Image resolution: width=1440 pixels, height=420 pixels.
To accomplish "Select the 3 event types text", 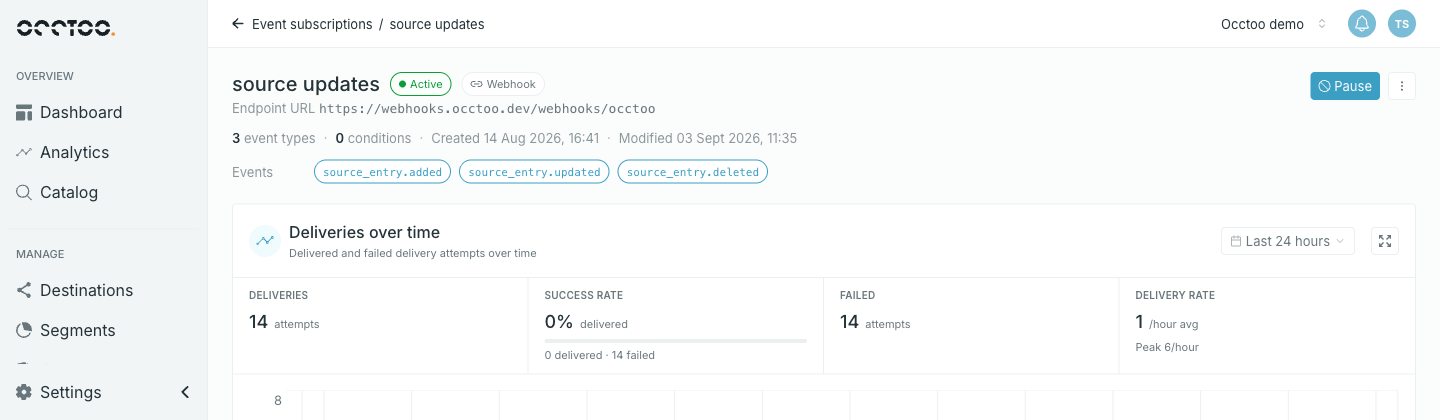I will click(x=273, y=138).
